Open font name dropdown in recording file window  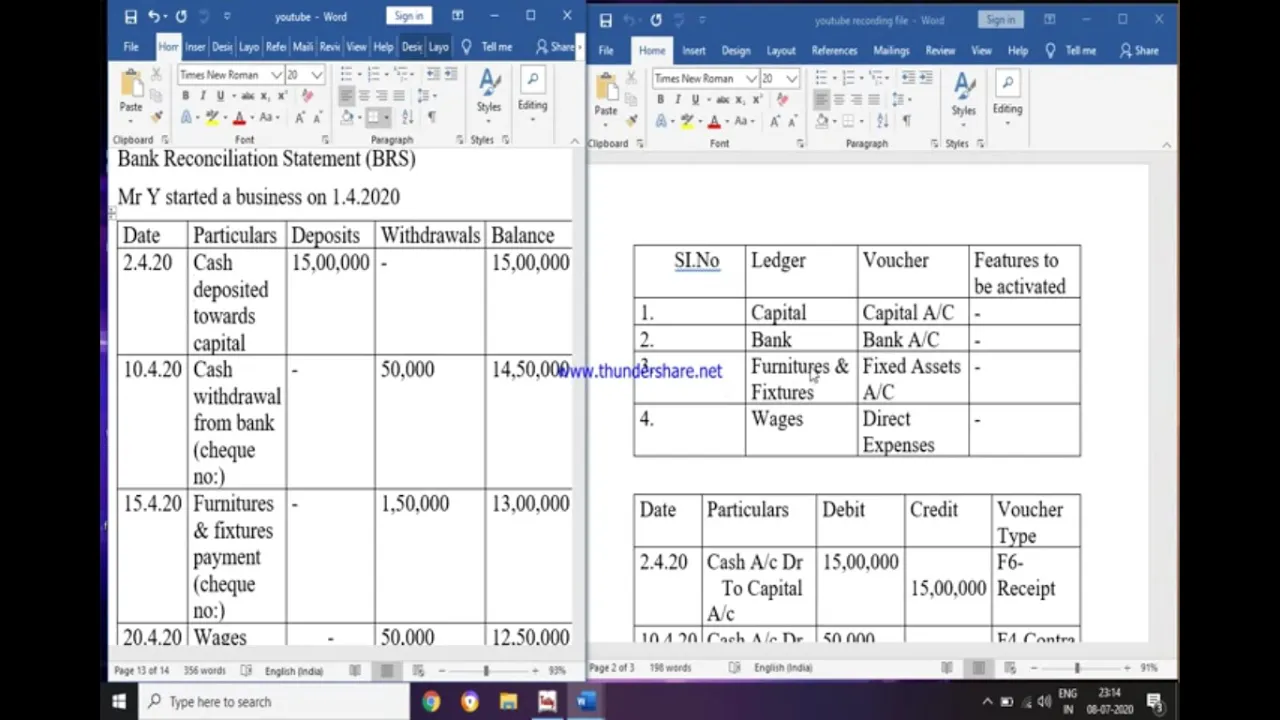[751, 79]
